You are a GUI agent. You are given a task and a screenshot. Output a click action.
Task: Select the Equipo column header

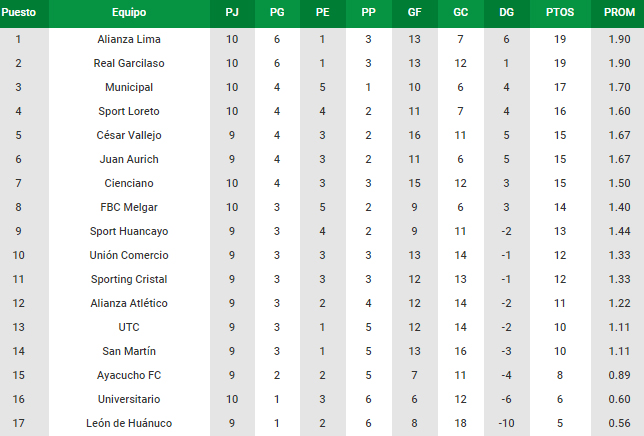pyautogui.click(x=129, y=12)
